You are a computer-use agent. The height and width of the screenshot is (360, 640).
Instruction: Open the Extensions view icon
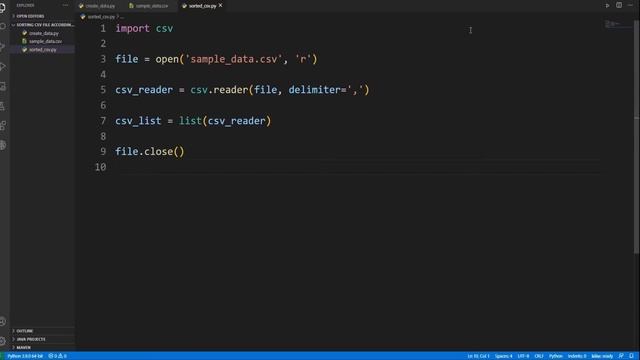click(x=2, y=126)
